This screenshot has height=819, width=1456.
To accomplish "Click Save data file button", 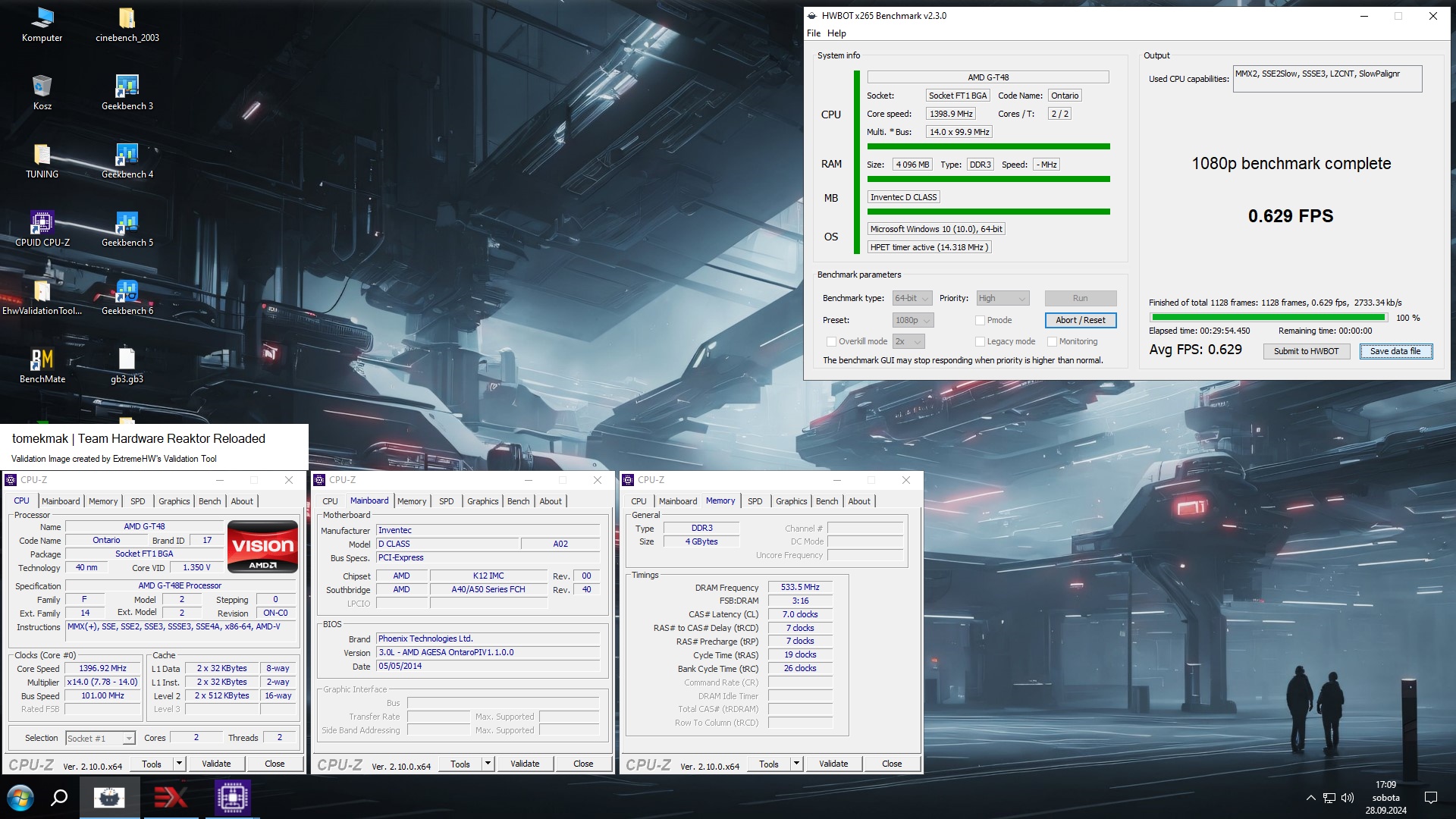I will coord(1395,351).
